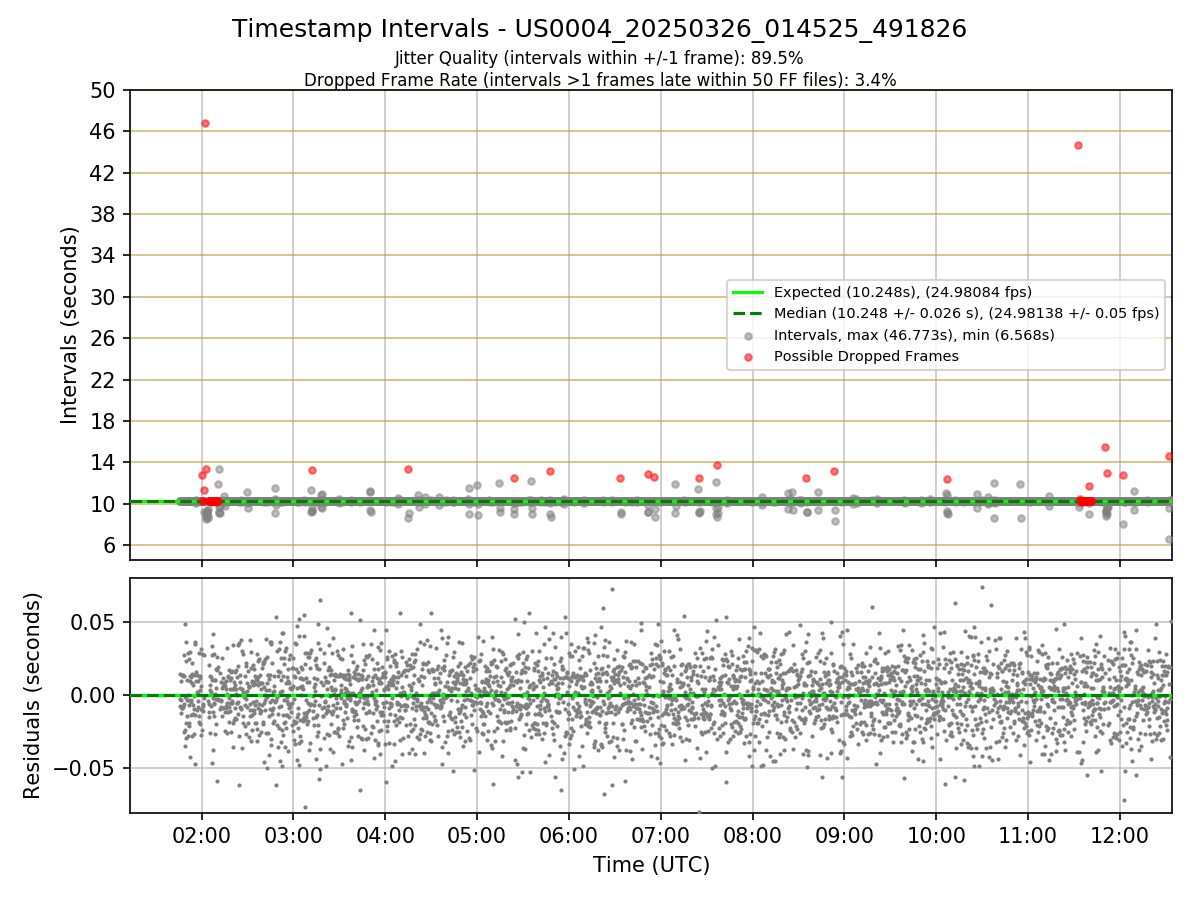Click the "Possible Dropped Frames" legend entry
Screen dimensions: 1200x900
(x=866, y=356)
